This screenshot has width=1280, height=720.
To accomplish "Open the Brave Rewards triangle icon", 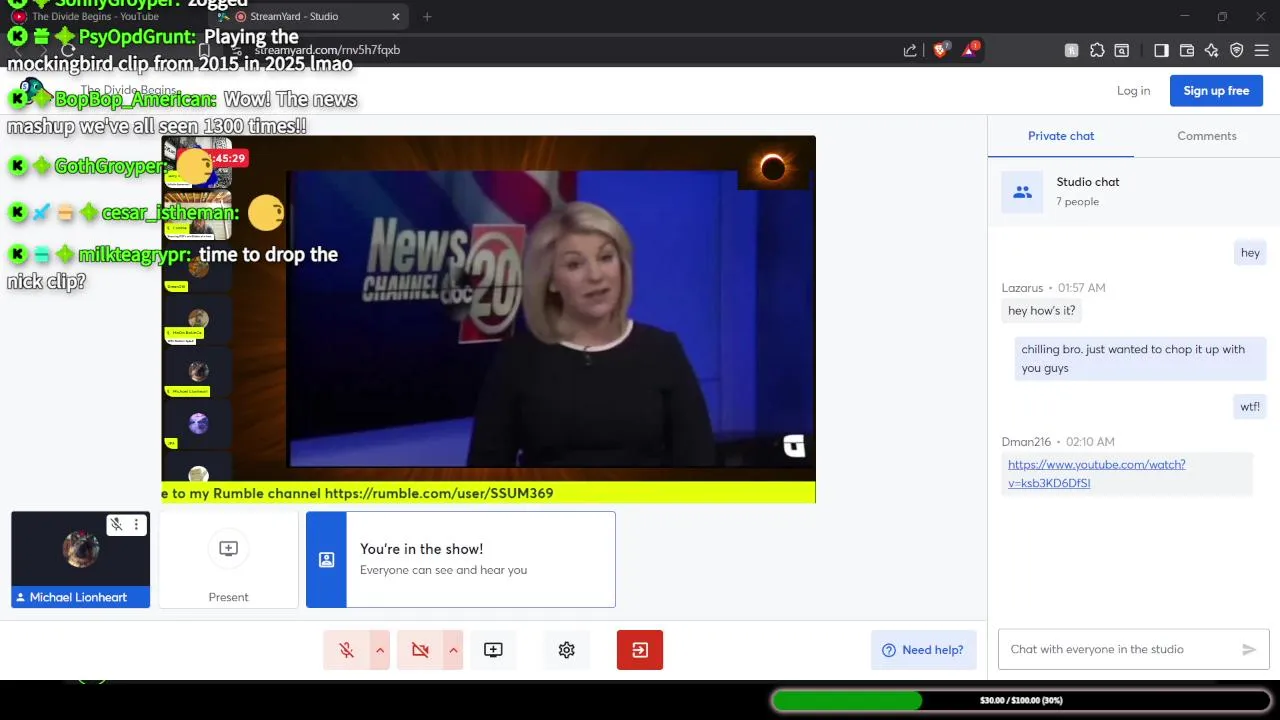I will coord(969,50).
